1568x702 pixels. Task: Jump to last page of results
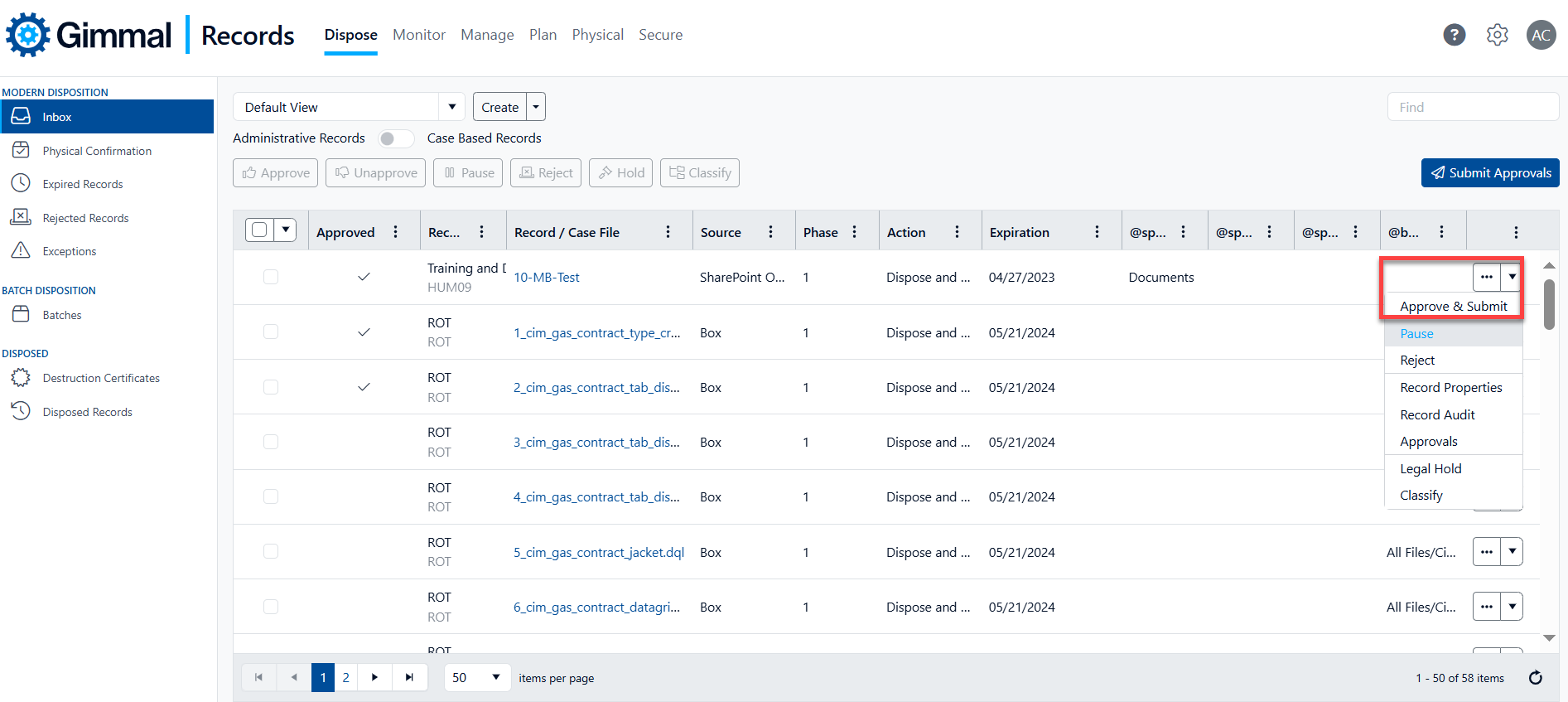pyautogui.click(x=409, y=677)
